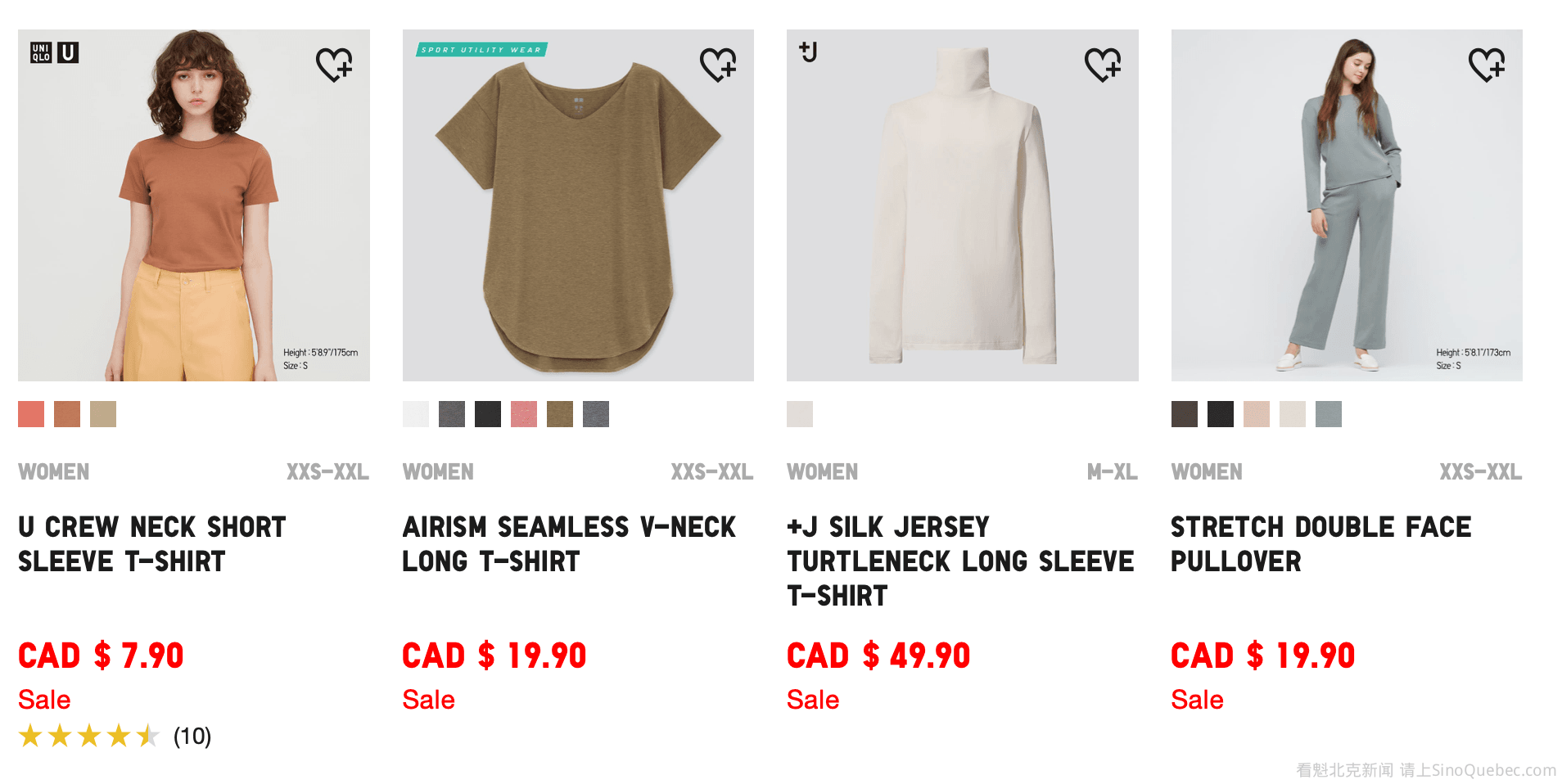Pick the blue-gray swatch for Stretch Pullover

coord(1329,414)
